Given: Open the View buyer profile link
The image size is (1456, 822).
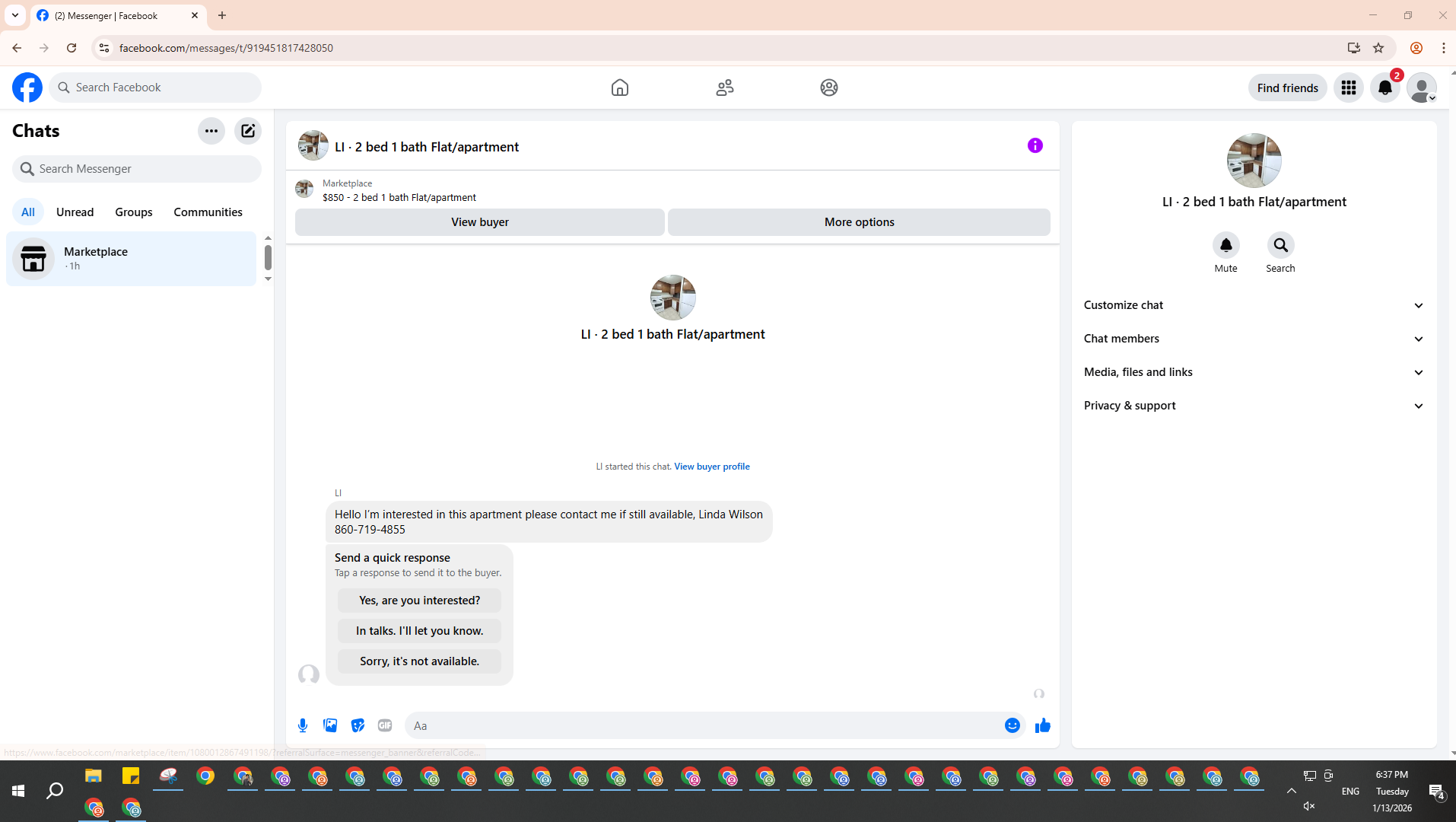Looking at the screenshot, I should coord(712,467).
